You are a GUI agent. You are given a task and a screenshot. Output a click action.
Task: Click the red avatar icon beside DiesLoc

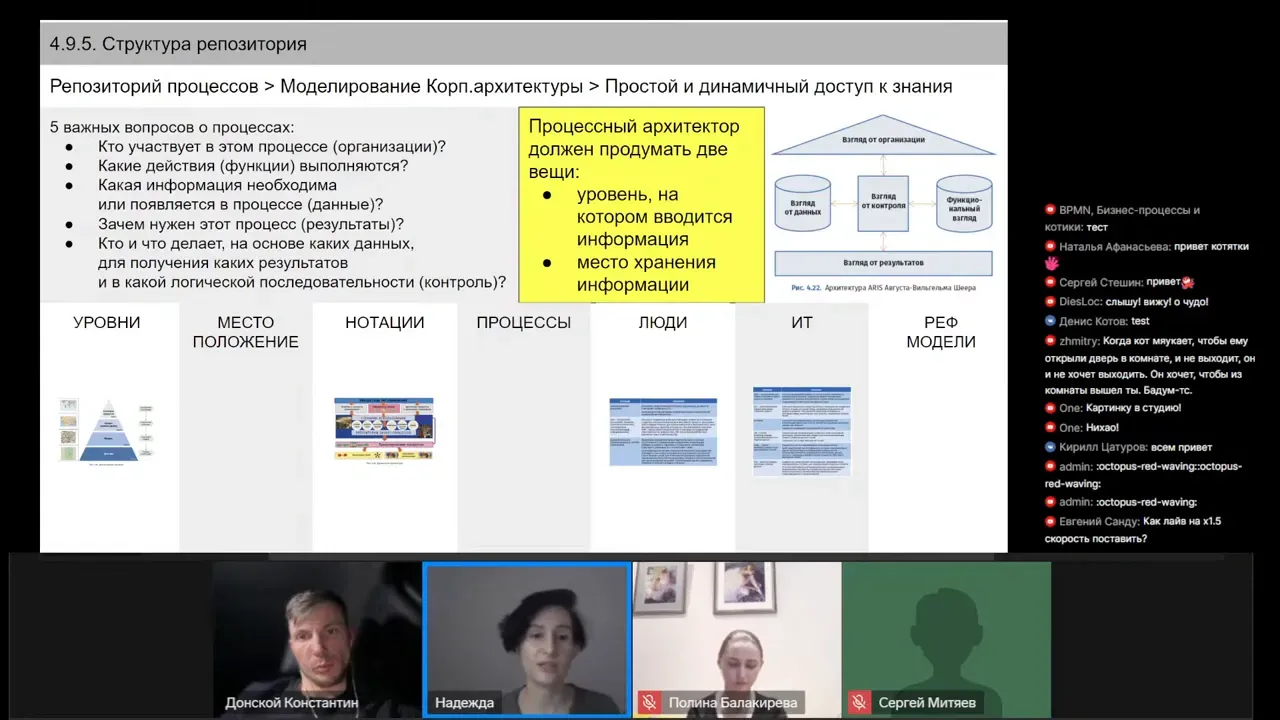click(1051, 302)
